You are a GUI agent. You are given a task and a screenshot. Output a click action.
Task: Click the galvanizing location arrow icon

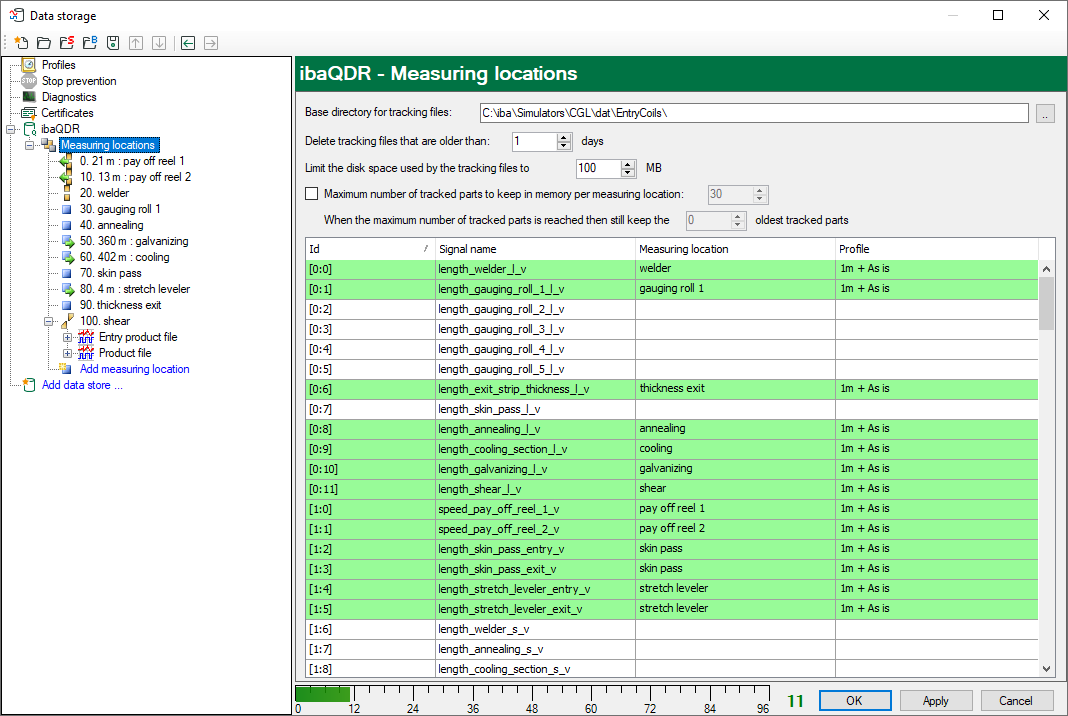[67, 241]
